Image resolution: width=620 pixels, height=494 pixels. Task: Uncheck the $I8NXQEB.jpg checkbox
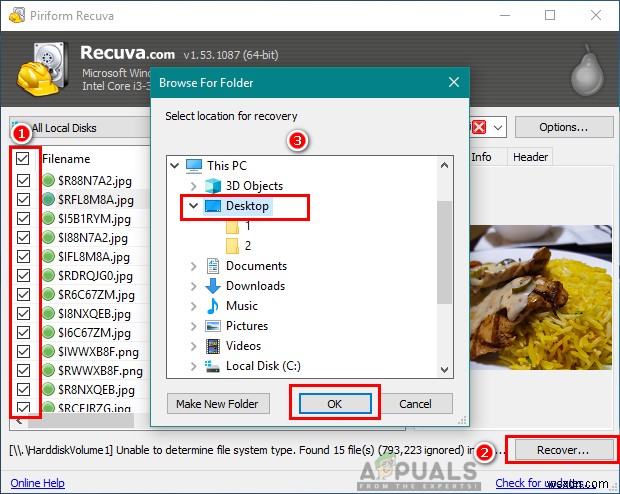[23, 313]
